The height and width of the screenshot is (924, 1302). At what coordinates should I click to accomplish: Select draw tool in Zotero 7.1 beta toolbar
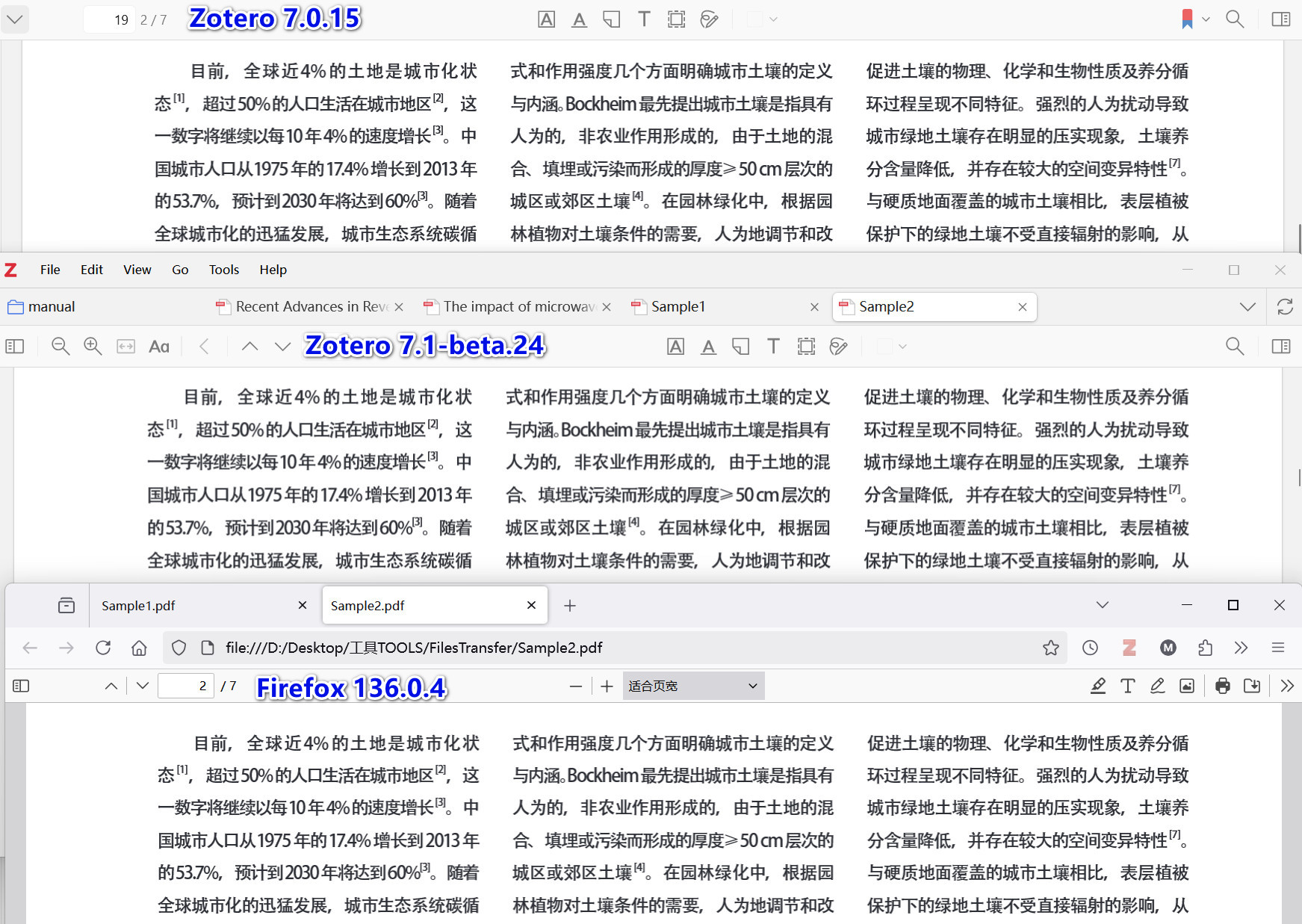pos(839,347)
